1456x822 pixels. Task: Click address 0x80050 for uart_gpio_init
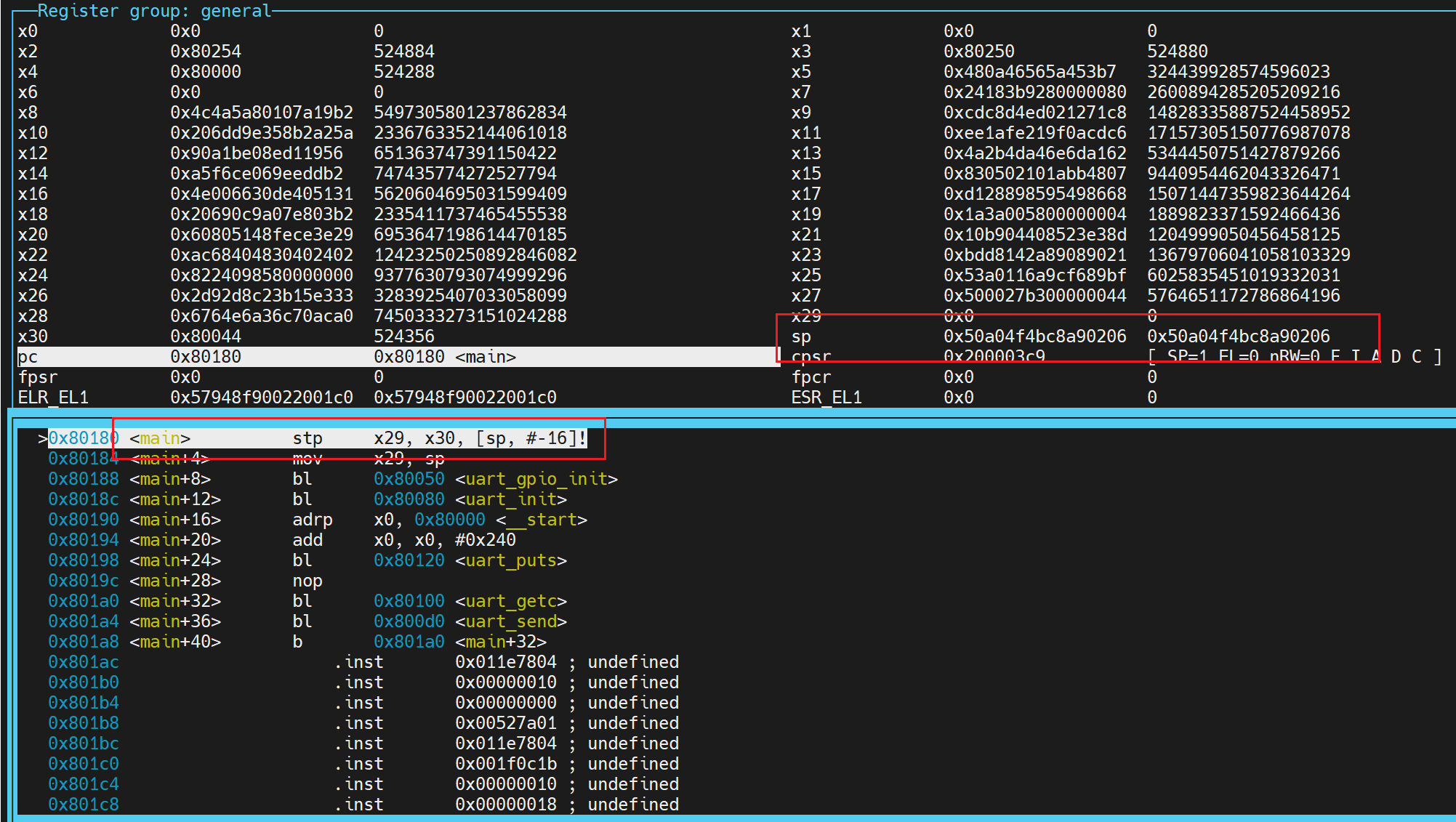[409, 479]
